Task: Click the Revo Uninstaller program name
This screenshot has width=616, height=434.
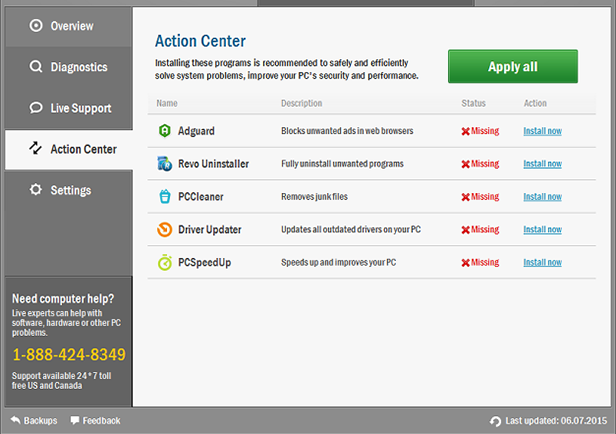Action: tap(213, 164)
